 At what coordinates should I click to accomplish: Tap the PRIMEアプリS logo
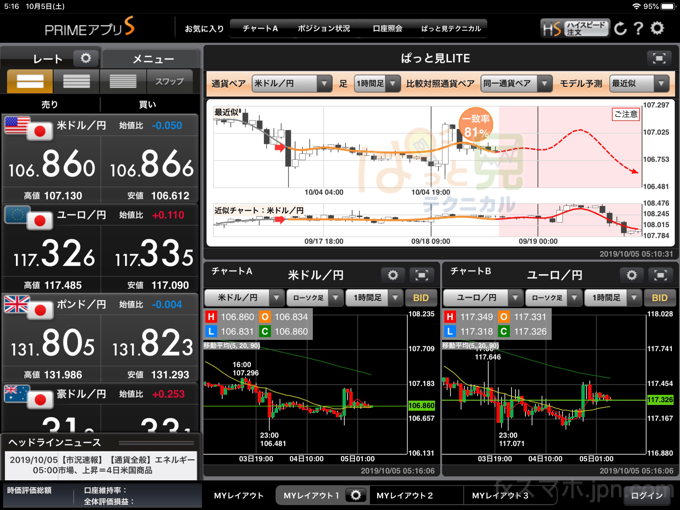89,28
